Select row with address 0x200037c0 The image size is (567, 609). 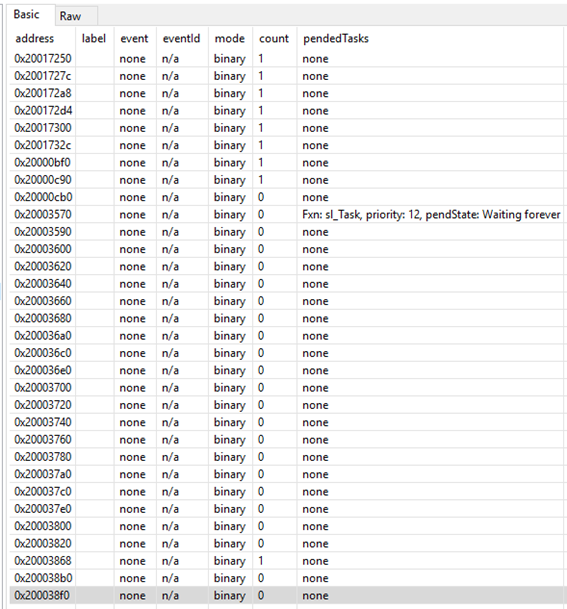pos(287,492)
